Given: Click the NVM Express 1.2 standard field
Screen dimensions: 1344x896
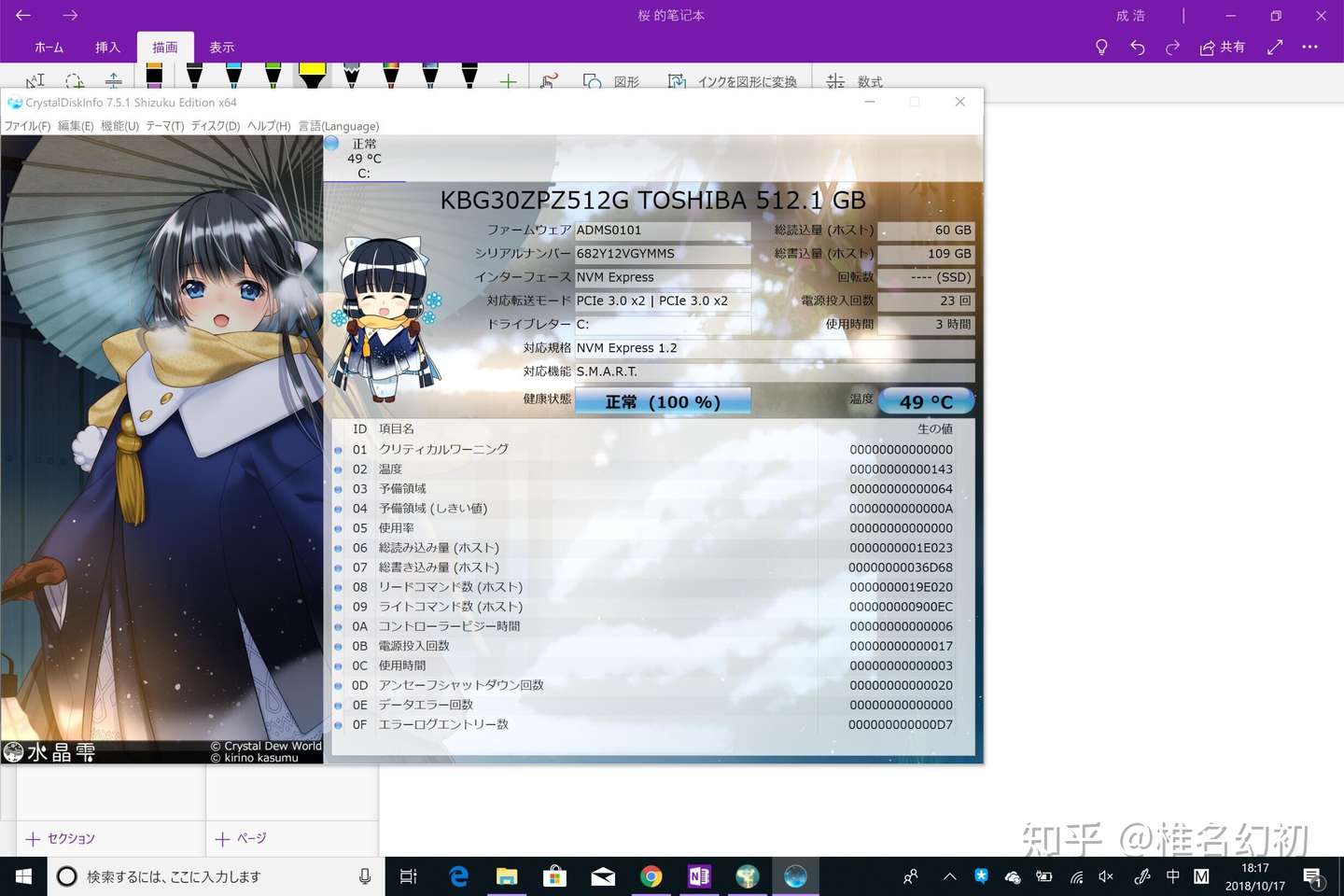Looking at the screenshot, I should 774,348.
